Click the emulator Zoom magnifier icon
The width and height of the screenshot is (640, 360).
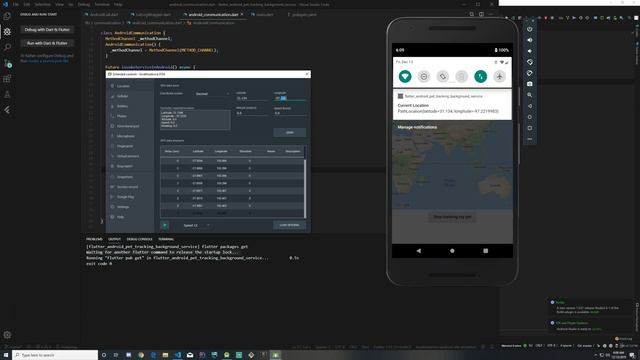[x=529, y=95]
